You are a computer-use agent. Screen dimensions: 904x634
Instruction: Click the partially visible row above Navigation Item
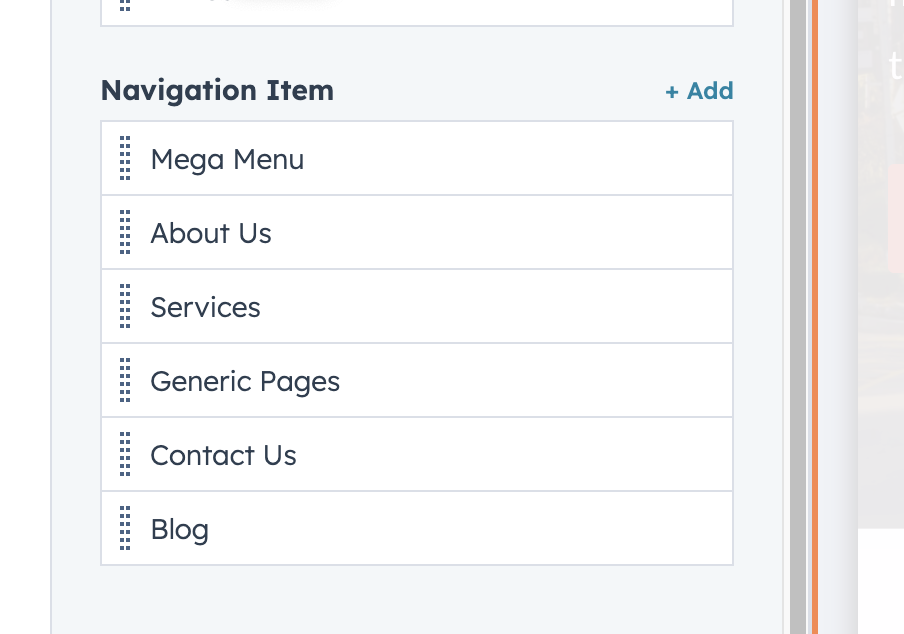(x=417, y=11)
